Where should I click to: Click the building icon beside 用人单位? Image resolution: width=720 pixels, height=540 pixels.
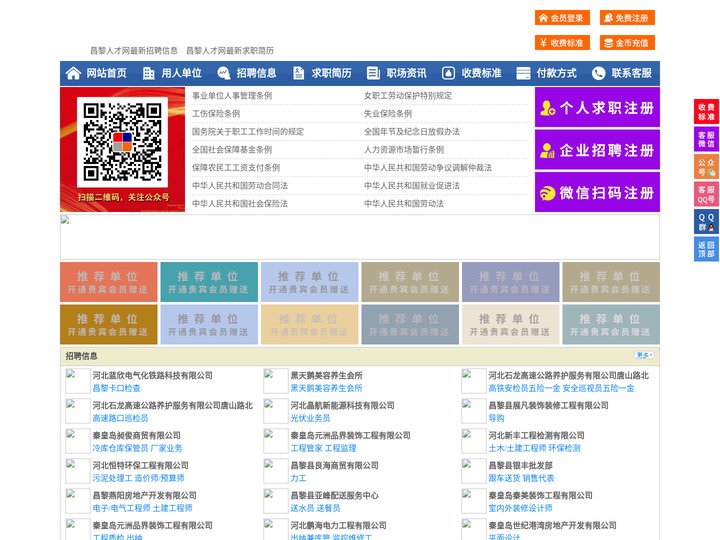tap(148, 73)
